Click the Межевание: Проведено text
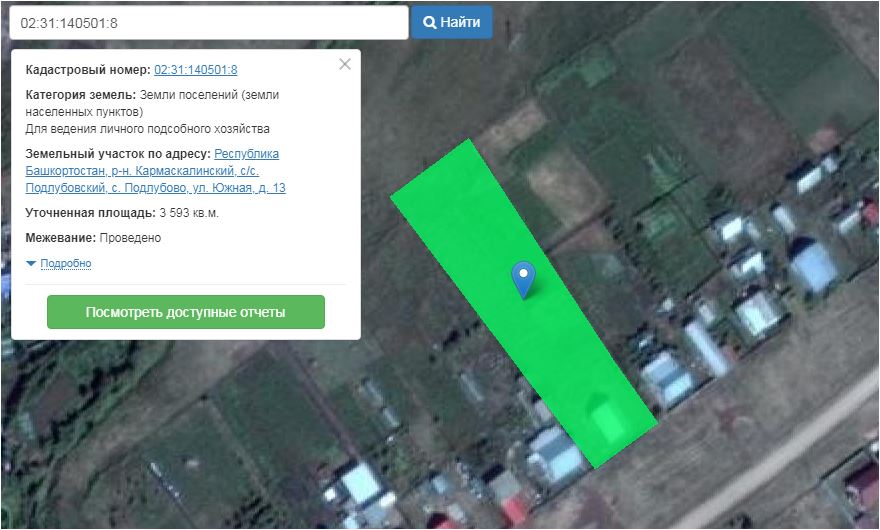Screen dimensions: 880x530 (x=93, y=238)
